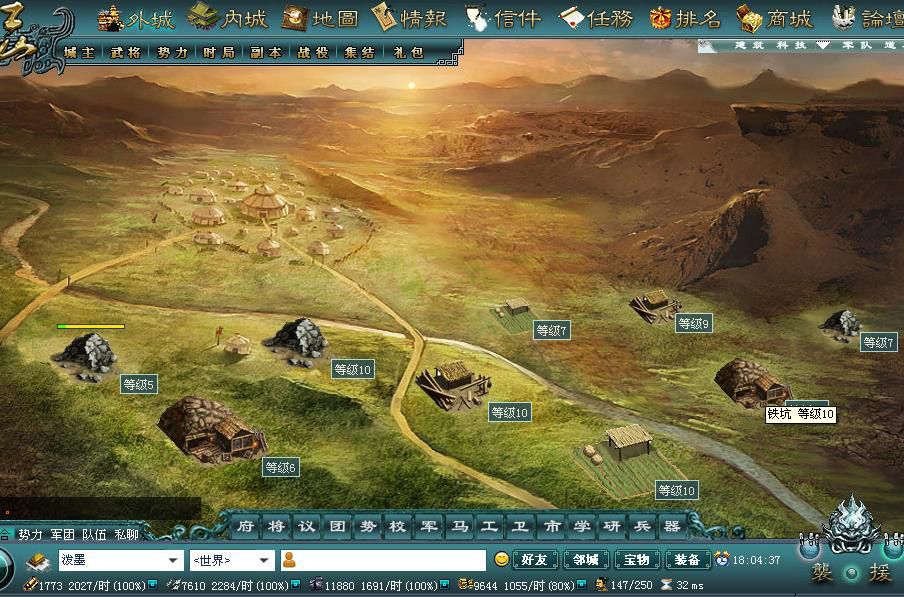Click the yurt village camp on the map
Image resolution: width=904 pixels, height=597 pixels.
coord(265,214)
